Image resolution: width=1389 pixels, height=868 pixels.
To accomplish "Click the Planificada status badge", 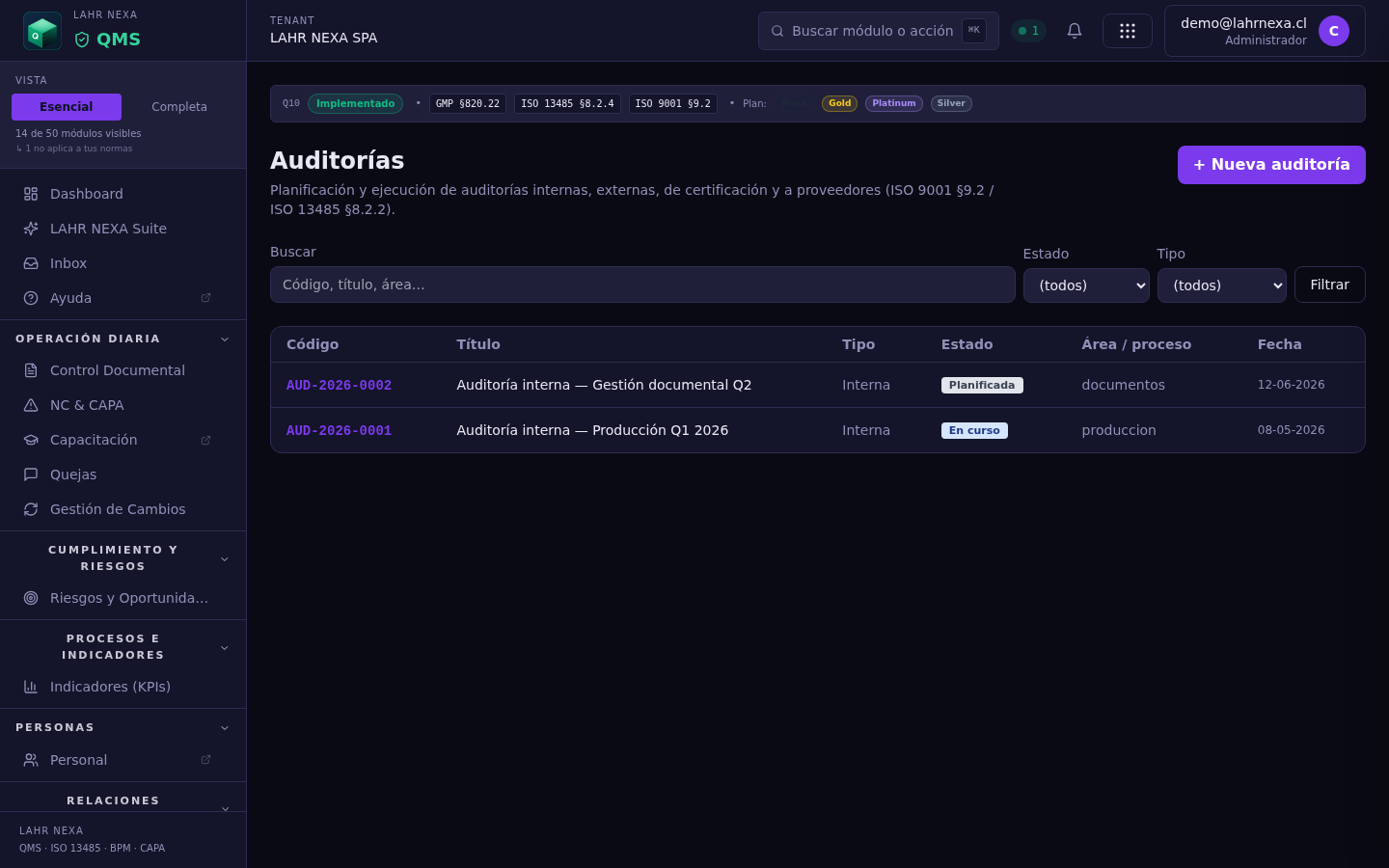I will (982, 385).
